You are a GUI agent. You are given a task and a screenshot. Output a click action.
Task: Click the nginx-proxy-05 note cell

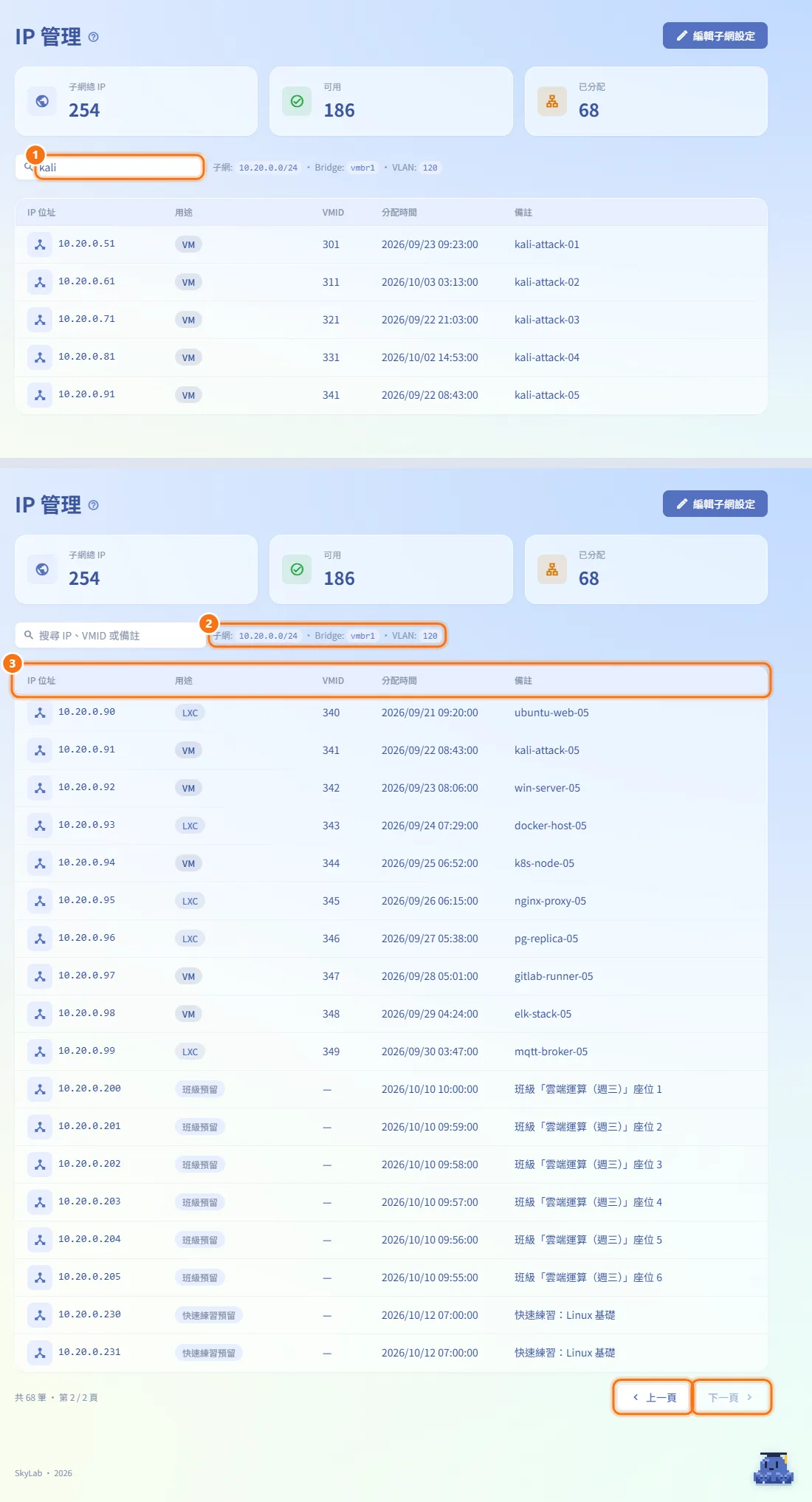pyautogui.click(x=550, y=901)
